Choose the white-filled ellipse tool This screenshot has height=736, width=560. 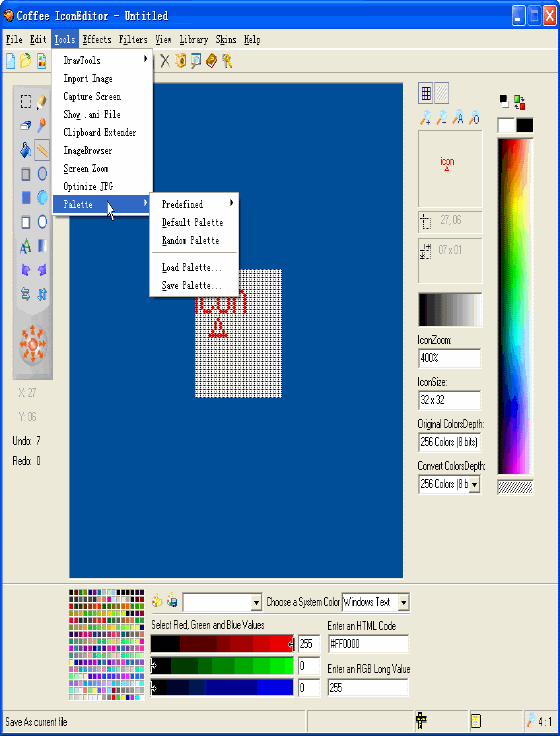pos(42,222)
